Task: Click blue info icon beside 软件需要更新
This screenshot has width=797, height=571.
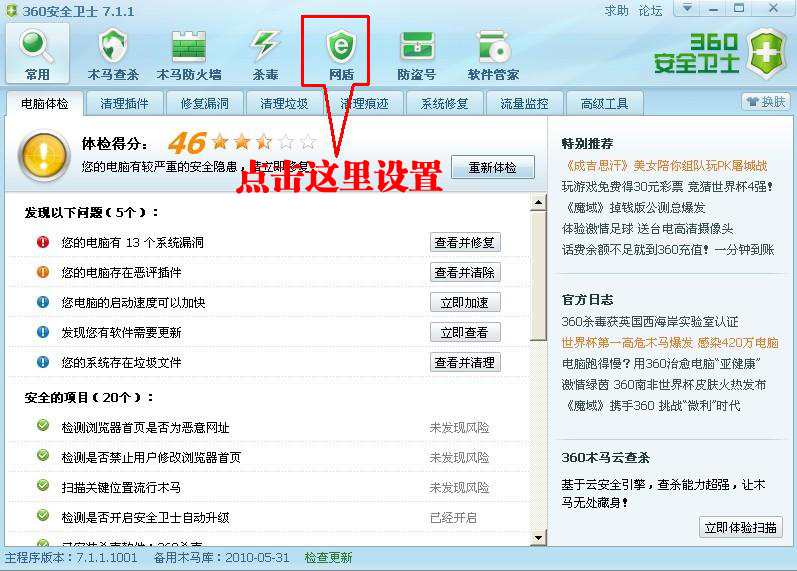Action: pyautogui.click(x=43, y=332)
